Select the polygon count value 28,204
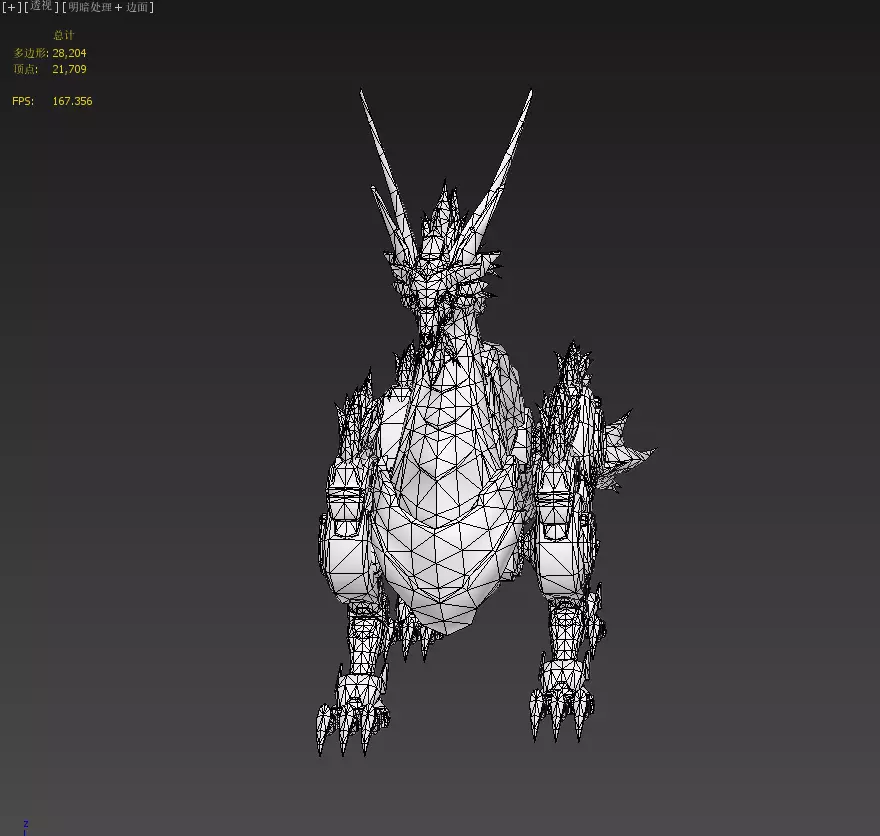Image resolution: width=880 pixels, height=836 pixels. (69, 53)
